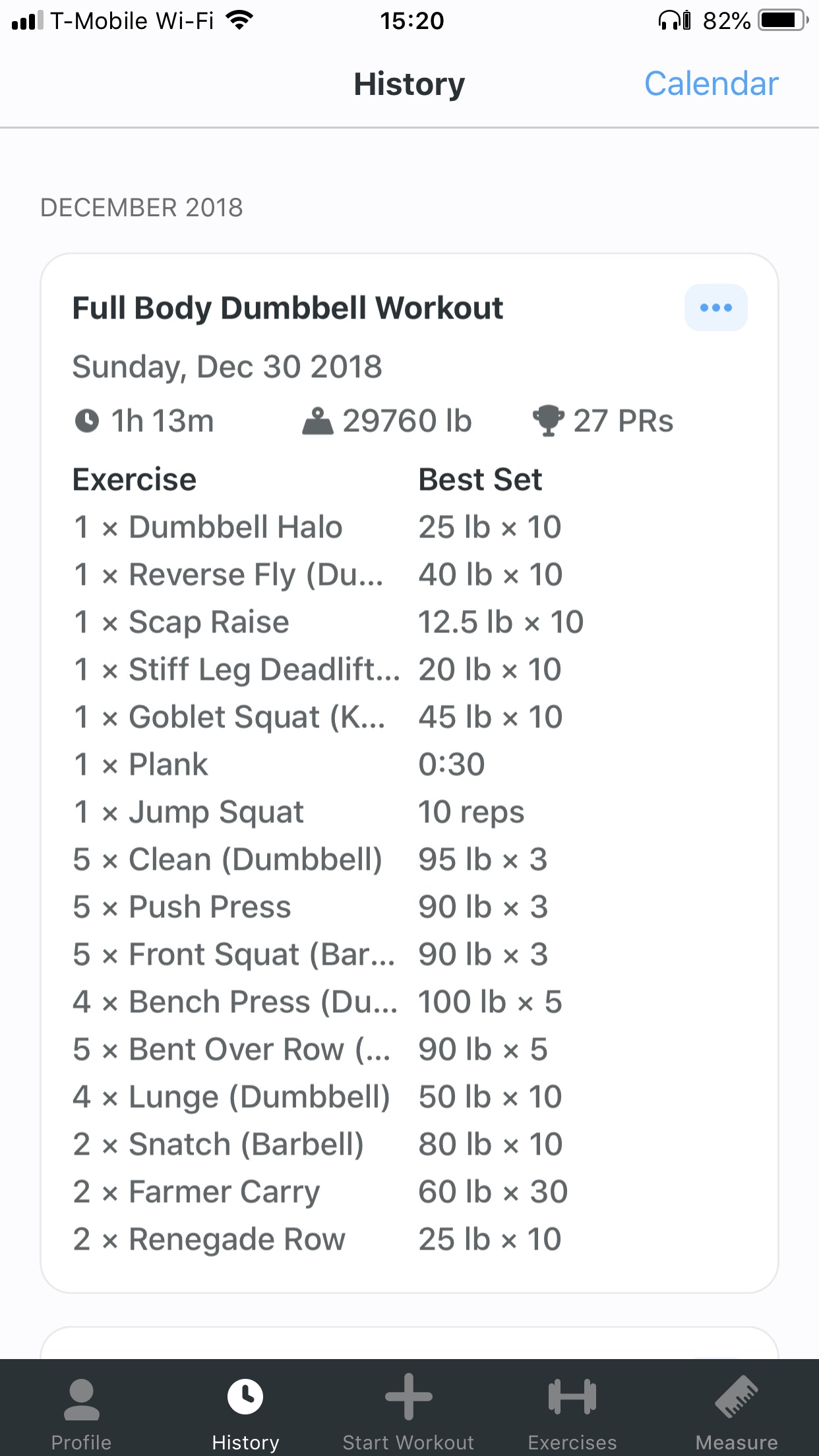Viewport: 819px width, 1456px height.
Task: Open the Exercises dumbbell icon
Action: point(572,1397)
